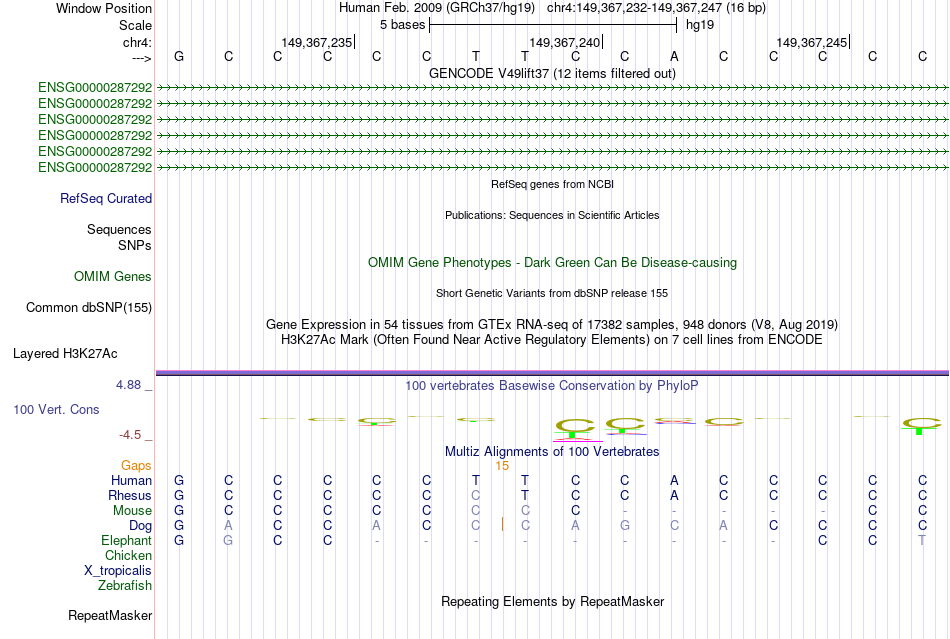Click the ruler coordinate '149,367,245'

click(811, 42)
